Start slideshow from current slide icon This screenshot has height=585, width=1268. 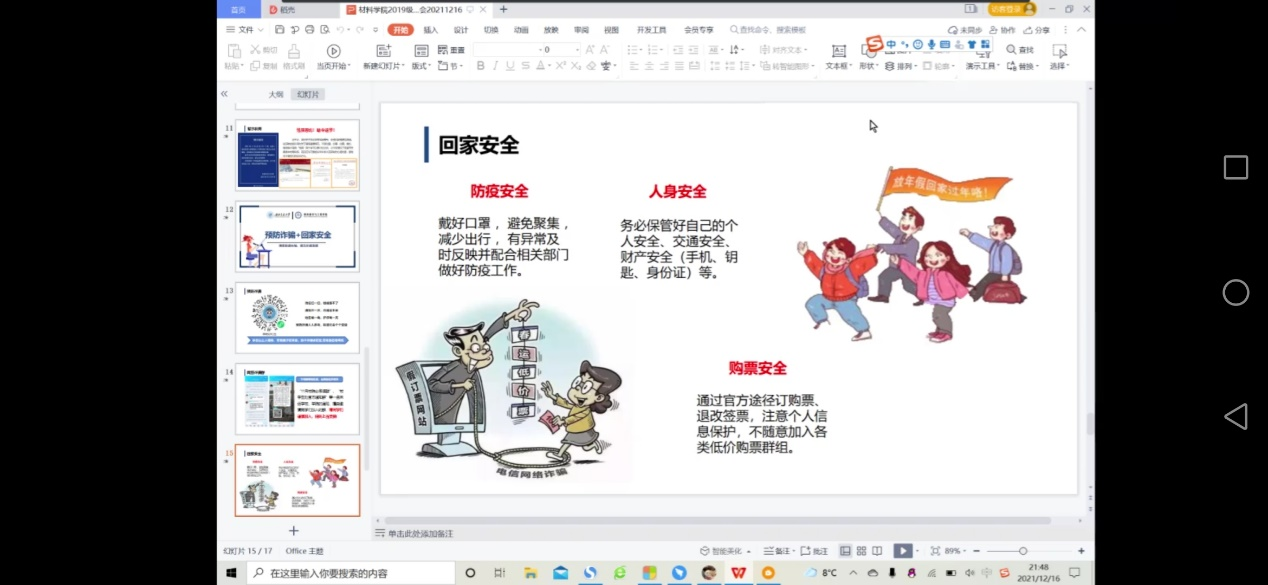coord(333,51)
